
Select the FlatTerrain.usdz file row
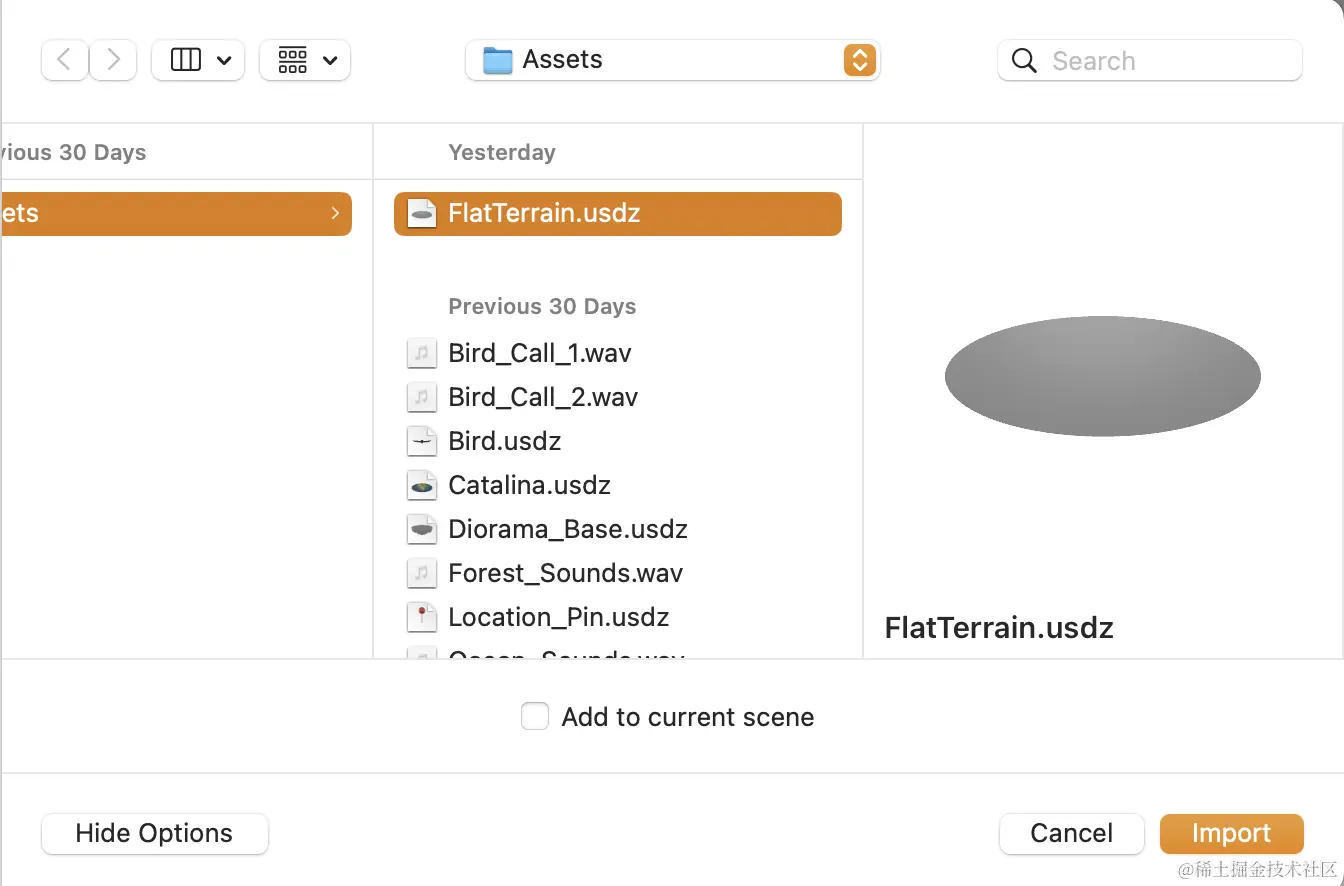click(617, 214)
